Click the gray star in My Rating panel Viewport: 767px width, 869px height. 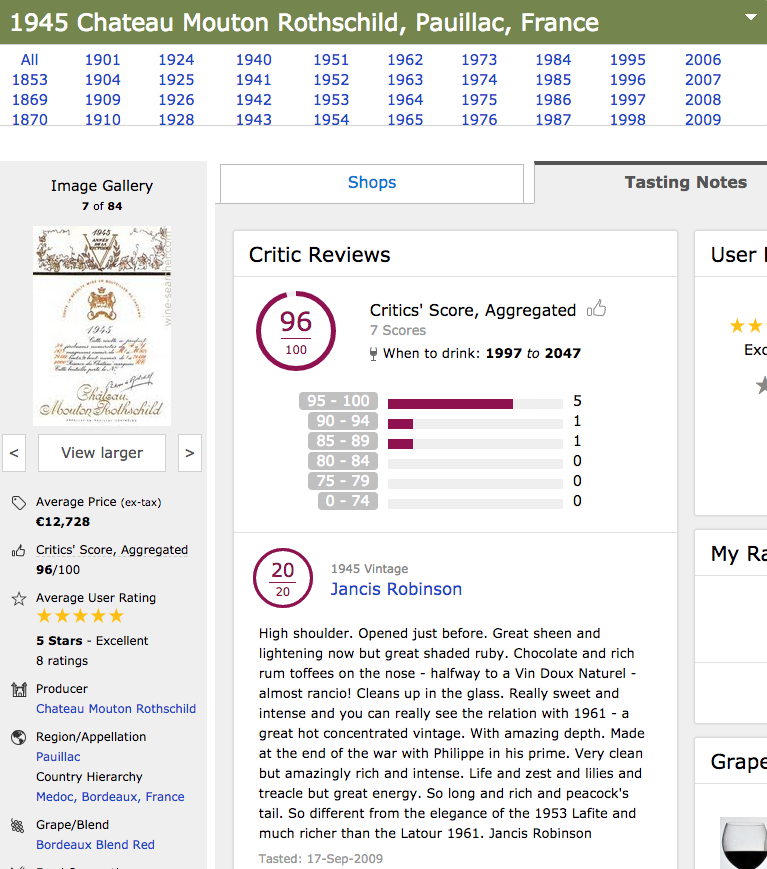(763, 383)
